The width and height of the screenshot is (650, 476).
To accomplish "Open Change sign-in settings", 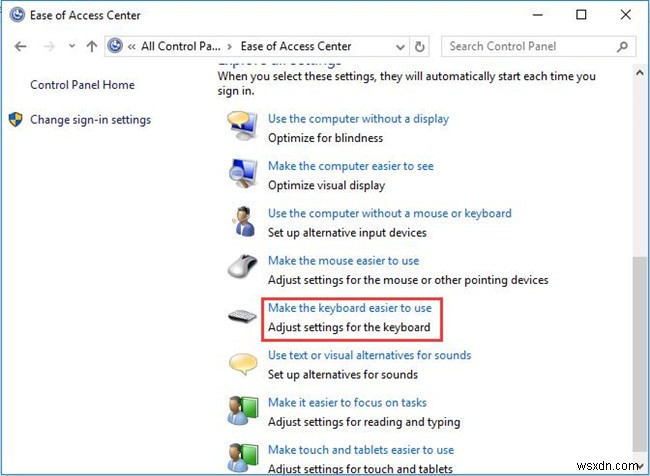I will pos(90,120).
